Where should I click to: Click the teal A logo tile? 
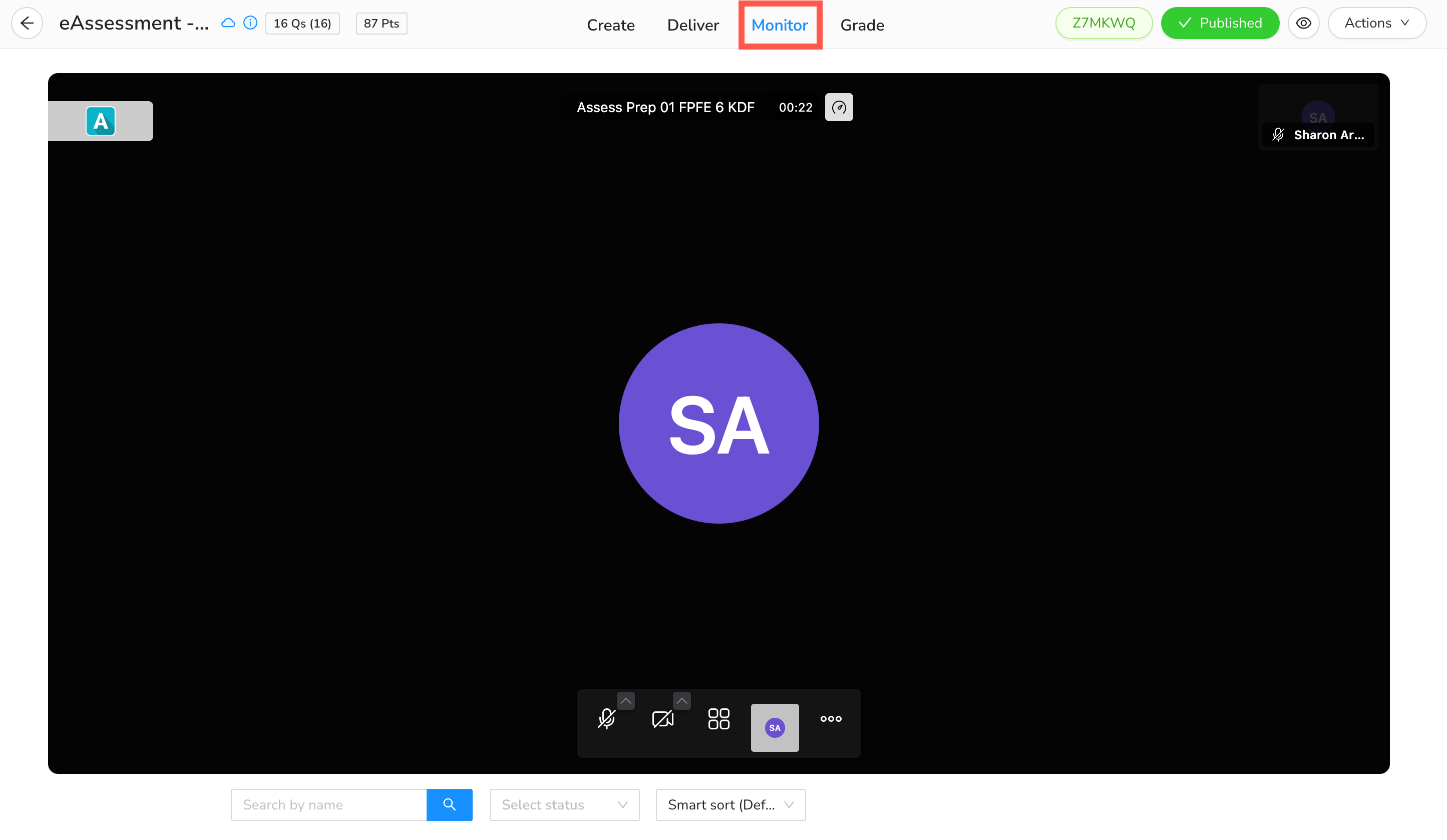101,121
